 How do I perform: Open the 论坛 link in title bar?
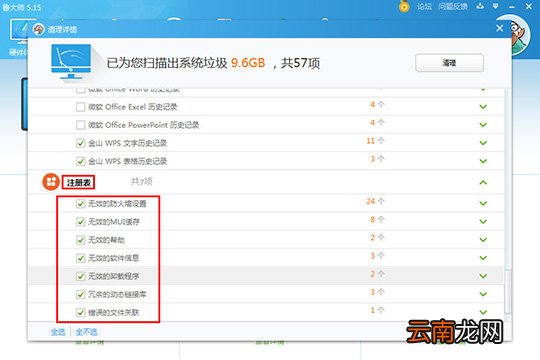tap(424, 6)
